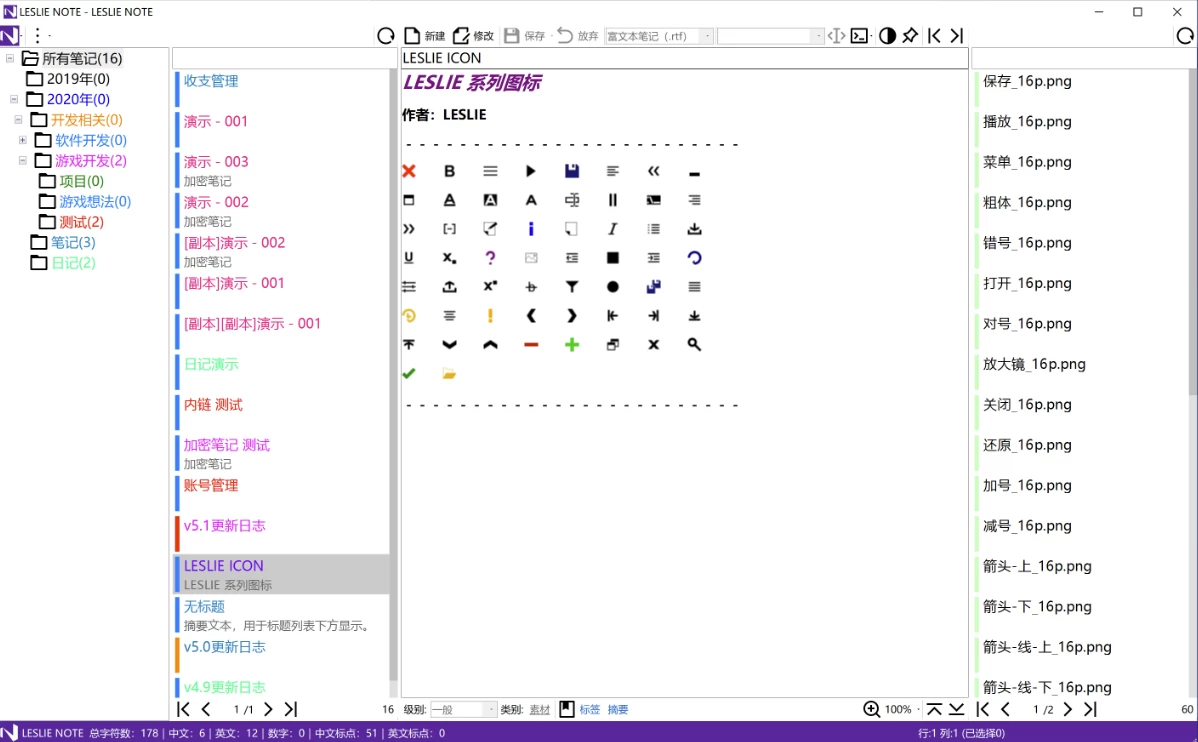Expand the 软件开发 tree node
The image size is (1198, 742).
pos(23,140)
